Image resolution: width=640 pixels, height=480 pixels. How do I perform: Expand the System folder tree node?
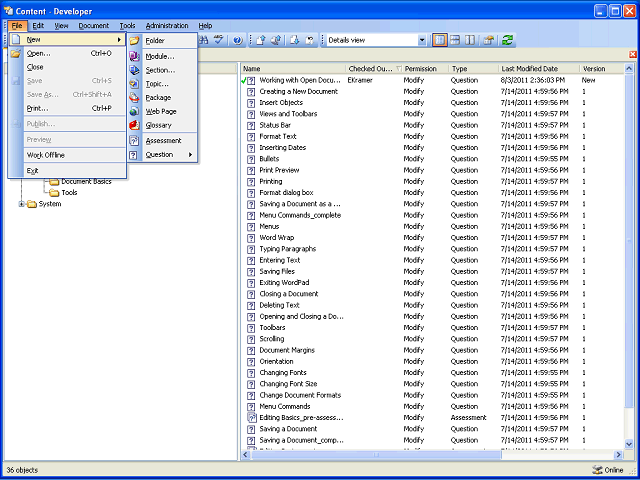point(22,204)
